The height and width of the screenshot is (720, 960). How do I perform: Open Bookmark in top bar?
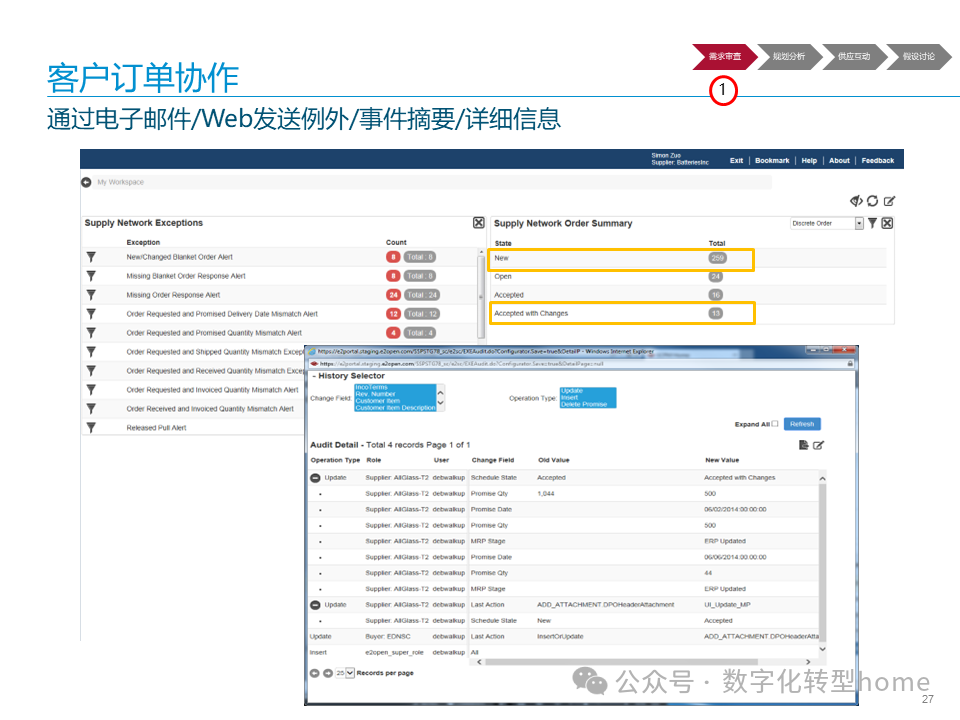(772, 160)
